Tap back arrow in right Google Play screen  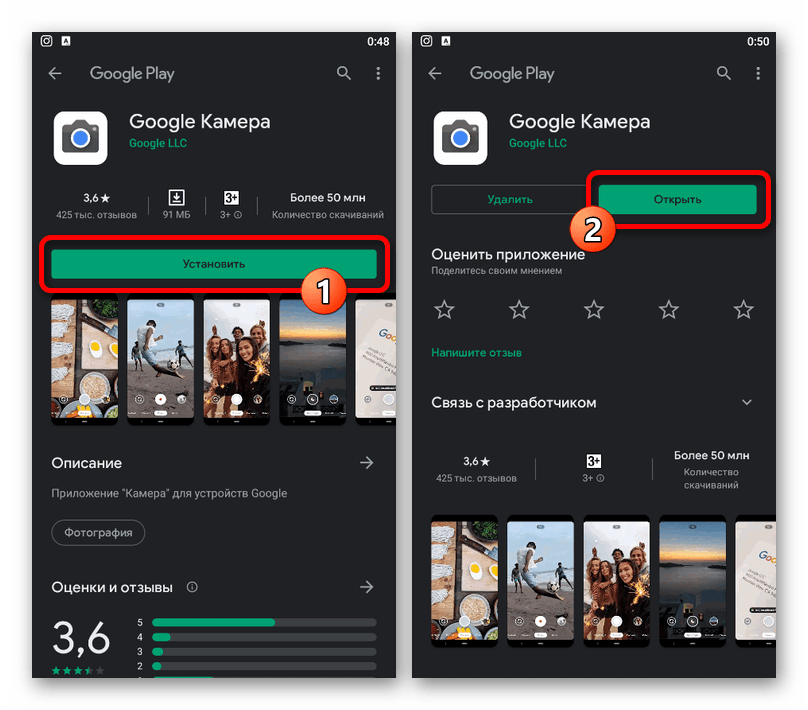435,74
